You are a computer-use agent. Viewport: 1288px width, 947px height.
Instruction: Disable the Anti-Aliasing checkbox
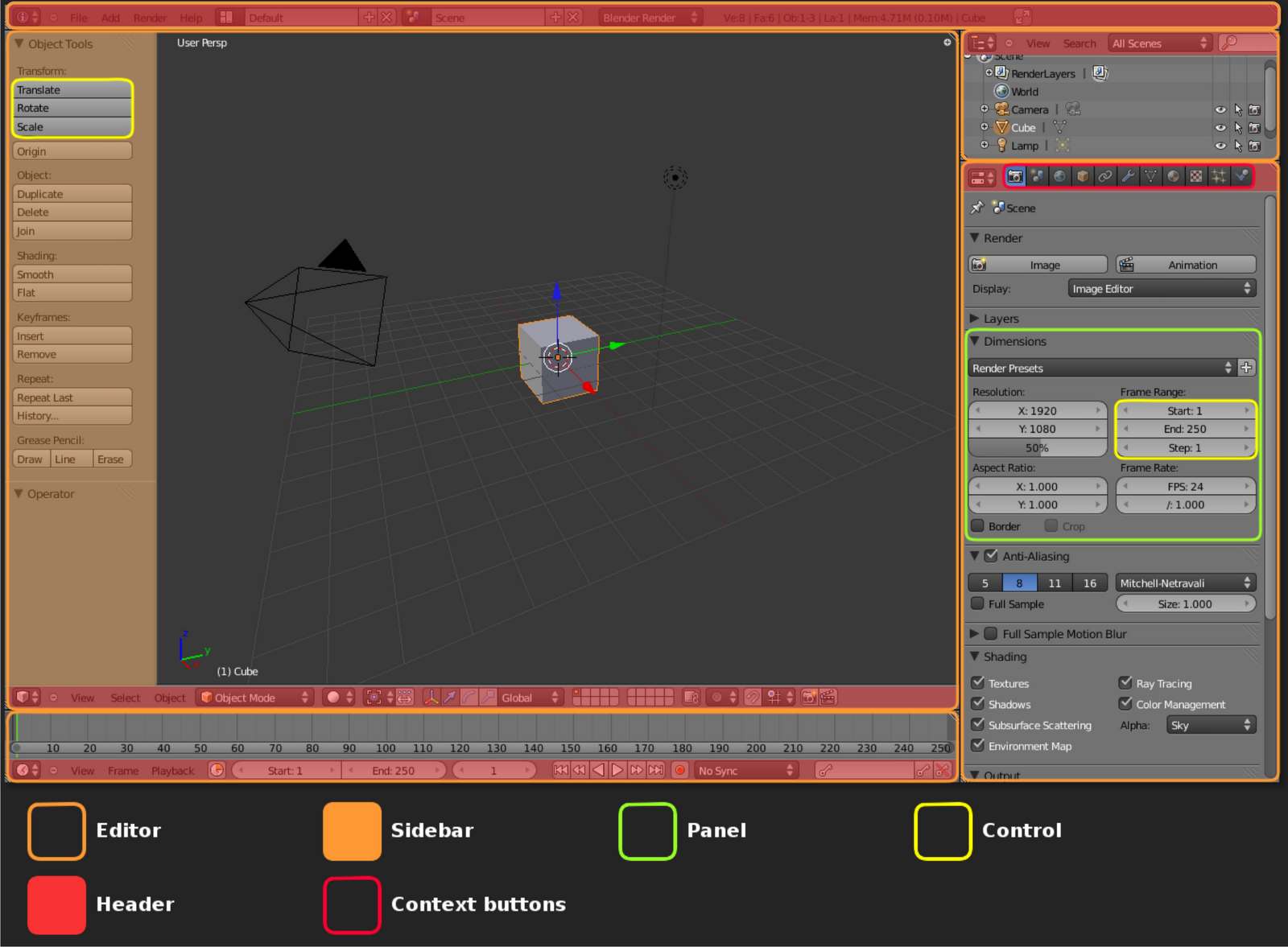(991, 556)
